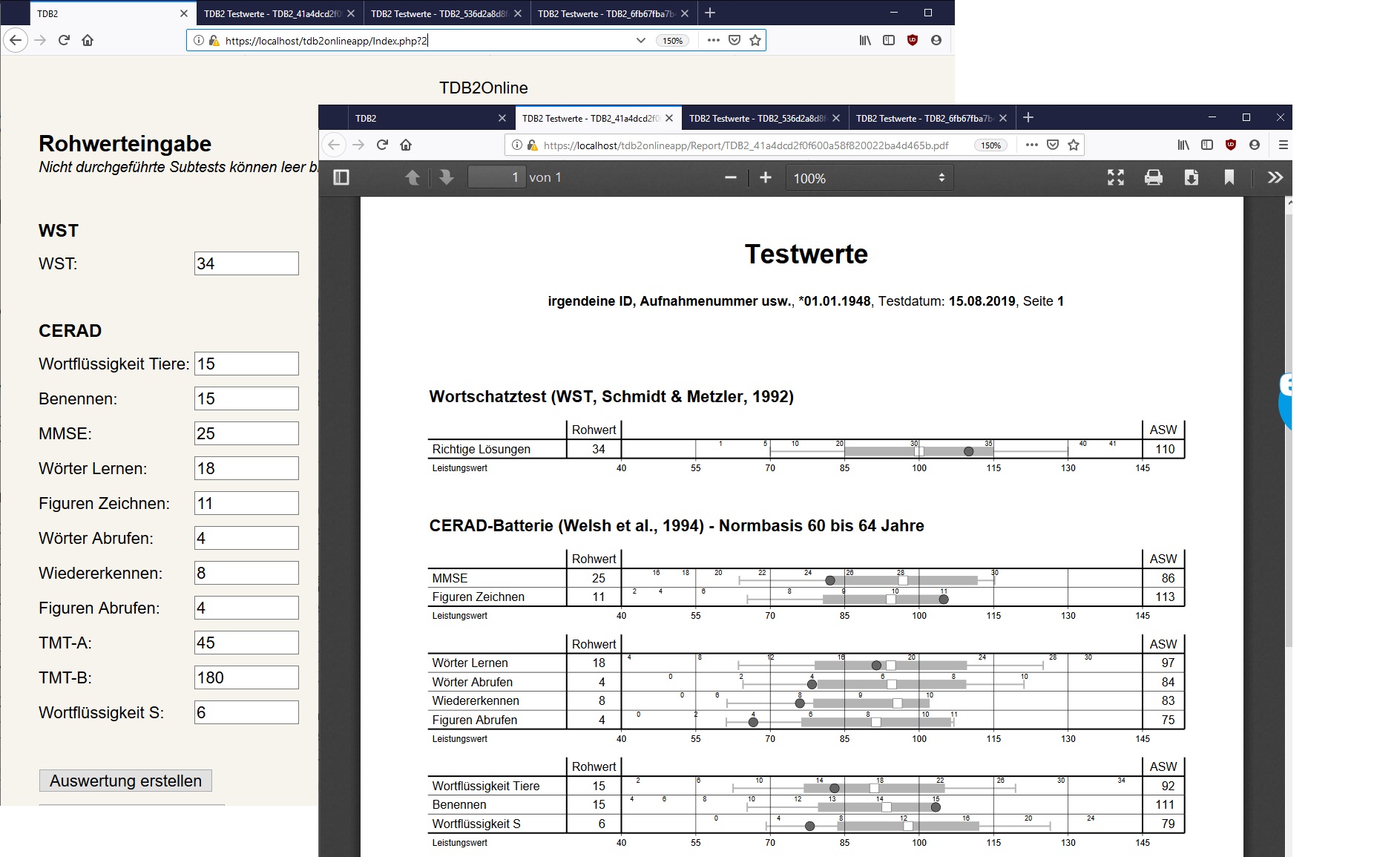Download the Testwerte PDF

(1192, 177)
